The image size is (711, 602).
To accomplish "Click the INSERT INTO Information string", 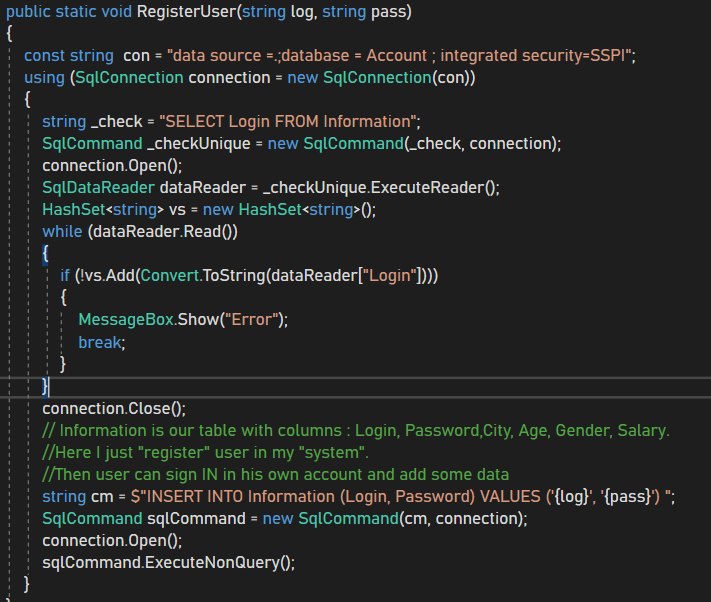I will 400,496.
